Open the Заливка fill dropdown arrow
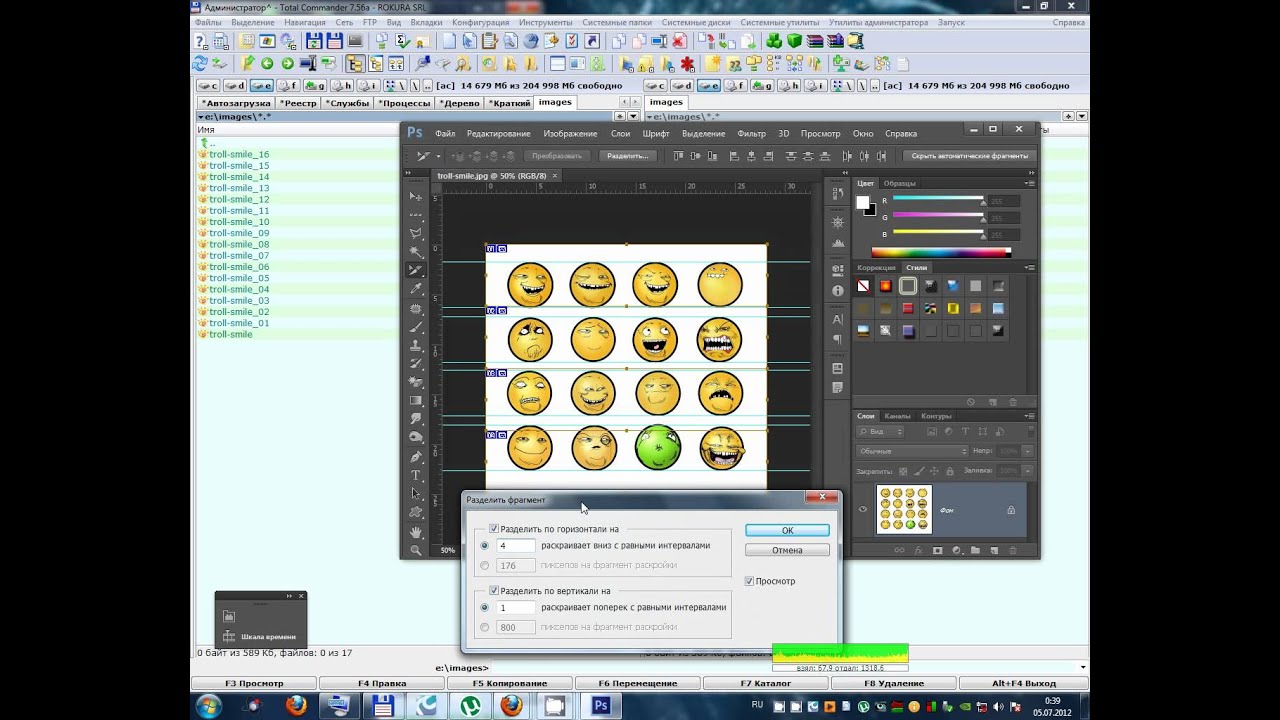 tap(1028, 470)
